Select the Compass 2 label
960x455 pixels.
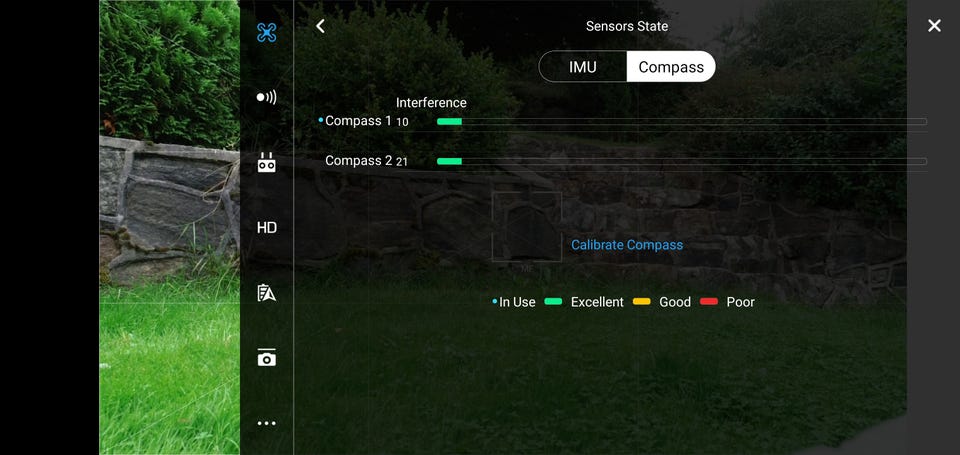[358, 160]
